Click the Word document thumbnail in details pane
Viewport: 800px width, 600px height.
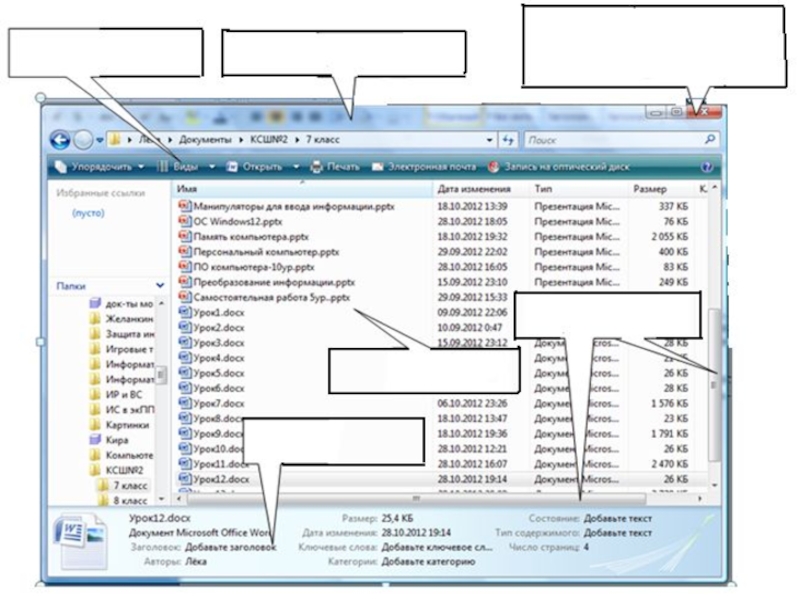click(x=81, y=541)
